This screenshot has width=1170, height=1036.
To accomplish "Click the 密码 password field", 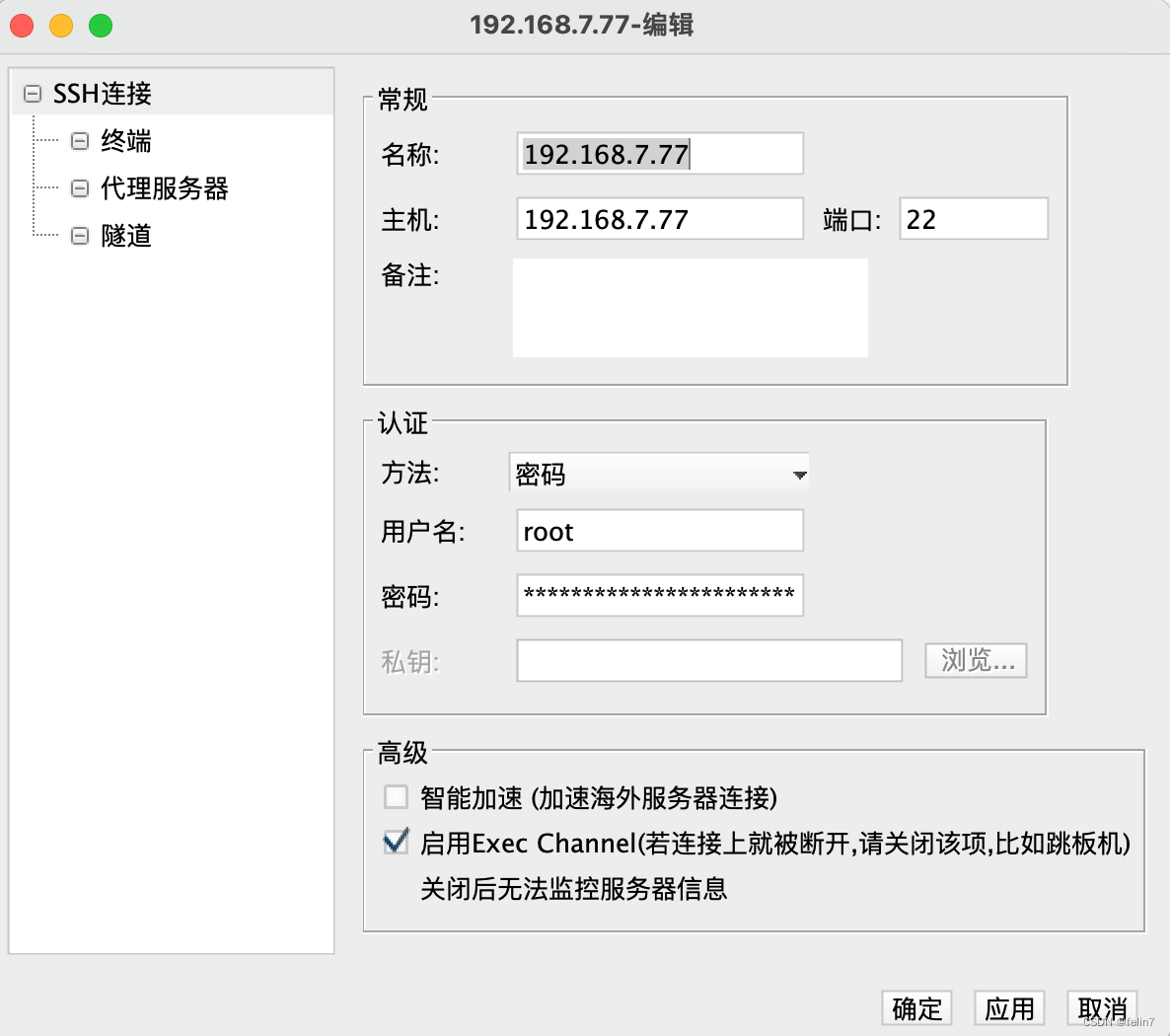I will [x=660, y=596].
